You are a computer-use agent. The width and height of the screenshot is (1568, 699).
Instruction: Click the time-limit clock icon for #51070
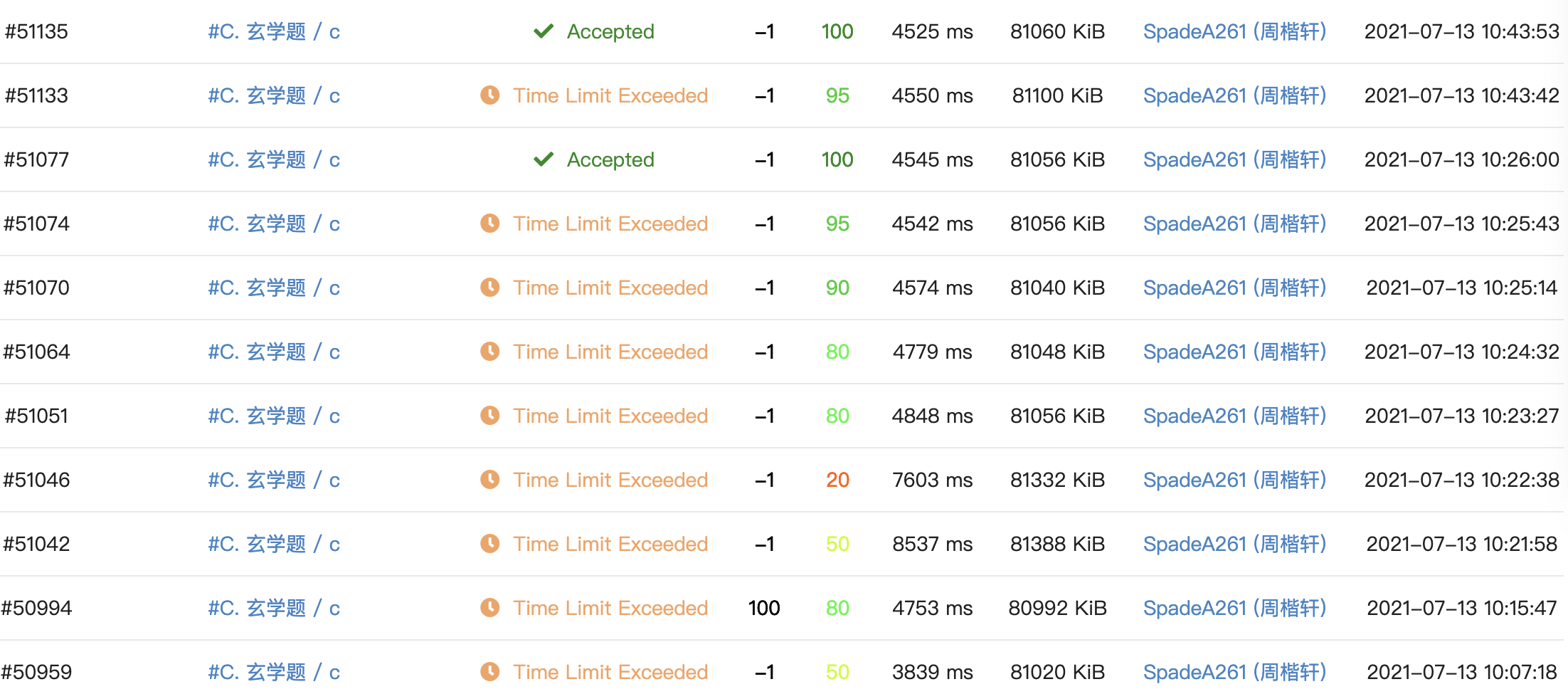(x=489, y=288)
